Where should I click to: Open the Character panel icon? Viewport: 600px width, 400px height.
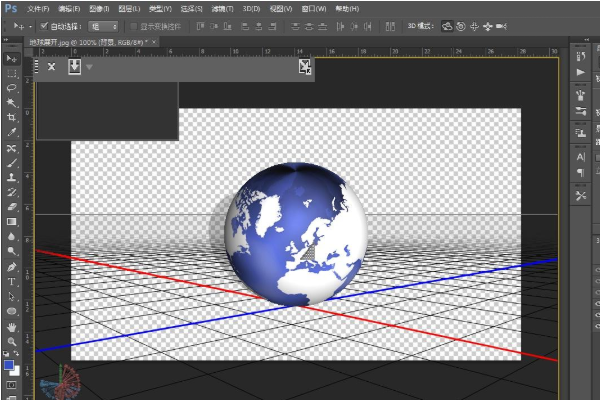click(581, 156)
